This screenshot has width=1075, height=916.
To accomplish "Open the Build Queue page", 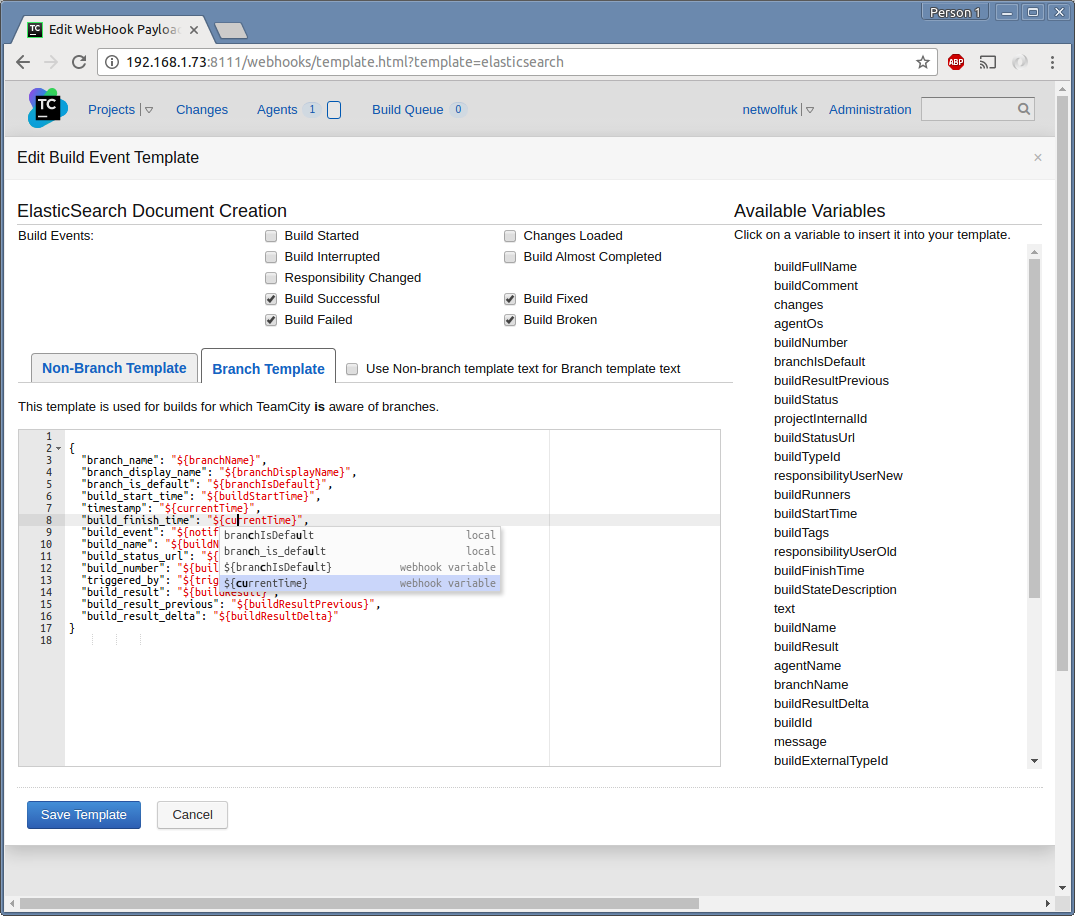I will (x=407, y=110).
